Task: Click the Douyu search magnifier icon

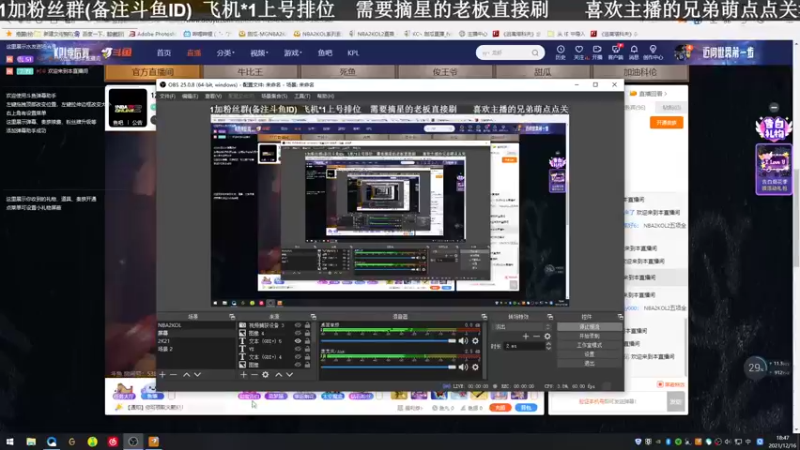Action: [535, 53]
